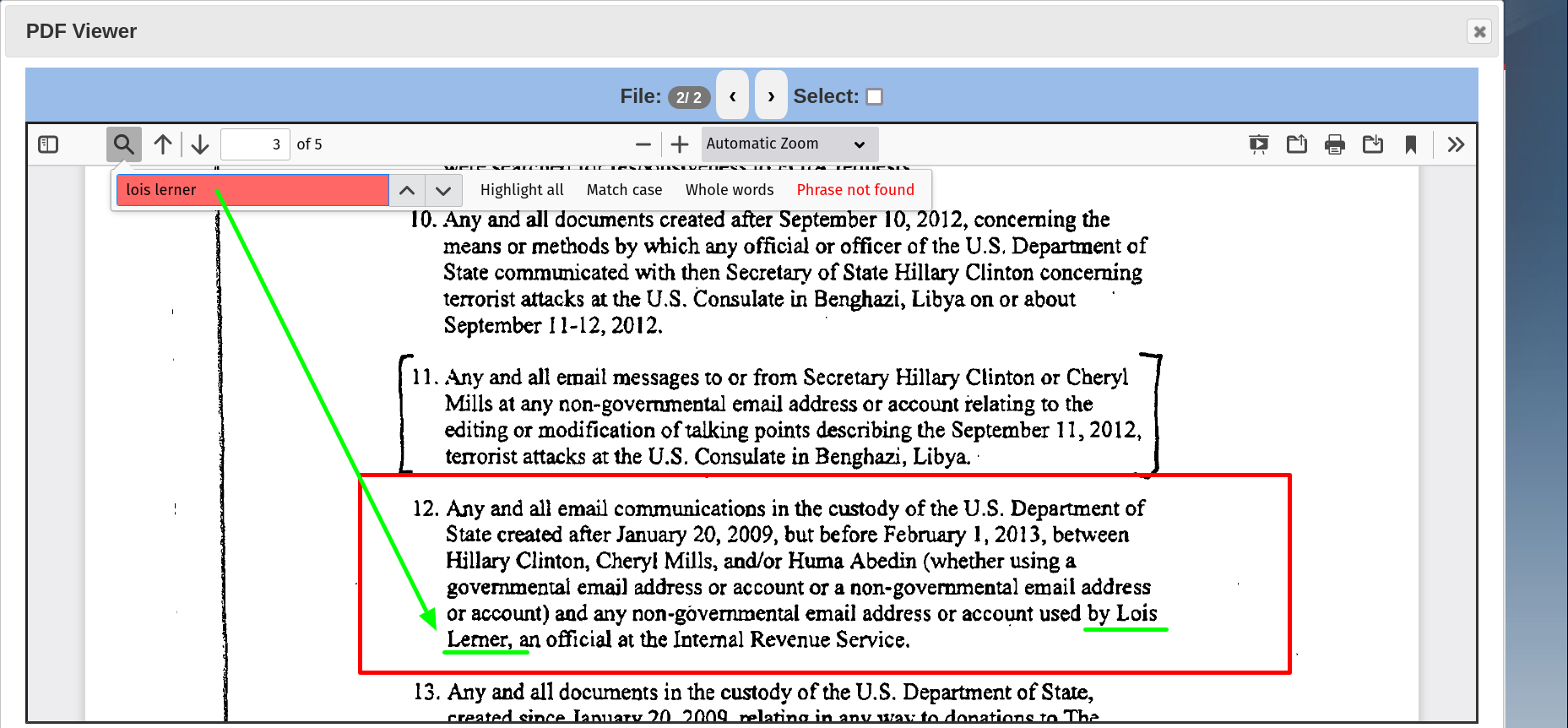
Task: Click the page number input field
Action: coord(255,144)
